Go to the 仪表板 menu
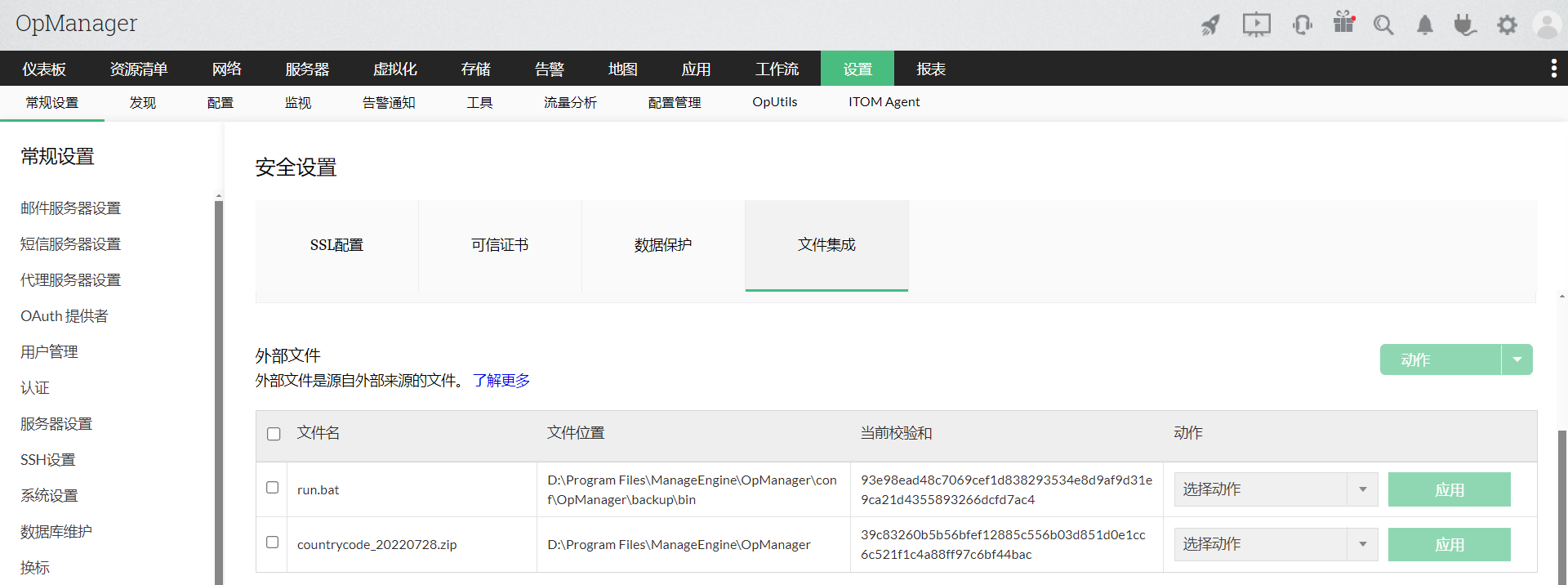 (x=44, y=69)
